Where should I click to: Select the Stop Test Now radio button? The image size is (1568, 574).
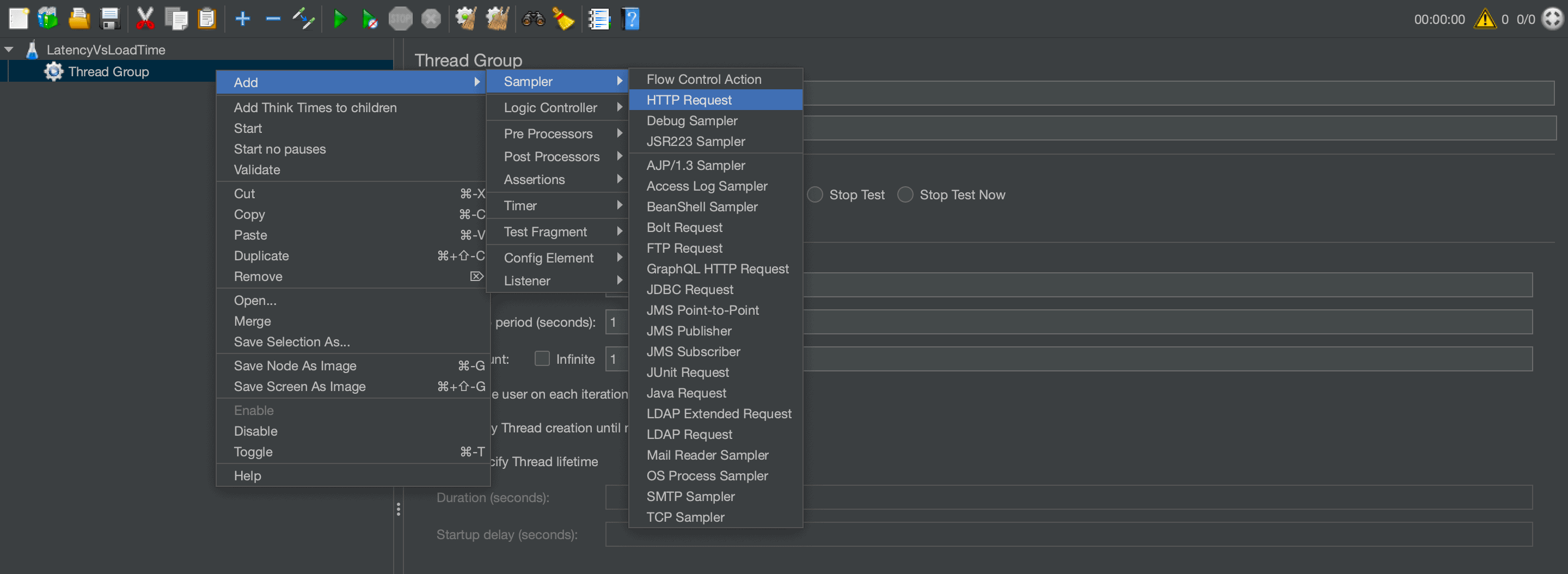coord(905,195)
